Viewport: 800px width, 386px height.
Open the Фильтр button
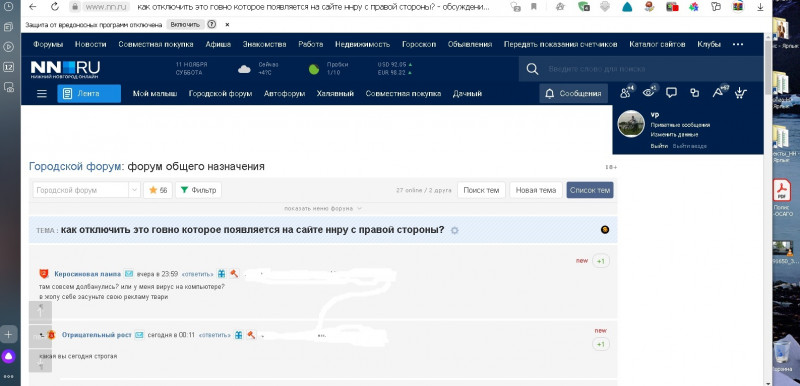(198, 190)
